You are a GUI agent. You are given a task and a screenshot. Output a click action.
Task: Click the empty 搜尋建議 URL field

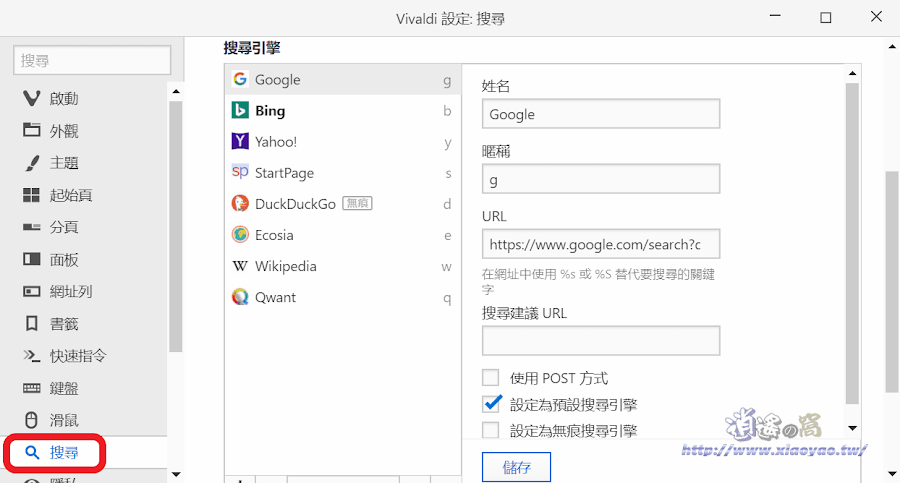point(601,341)
